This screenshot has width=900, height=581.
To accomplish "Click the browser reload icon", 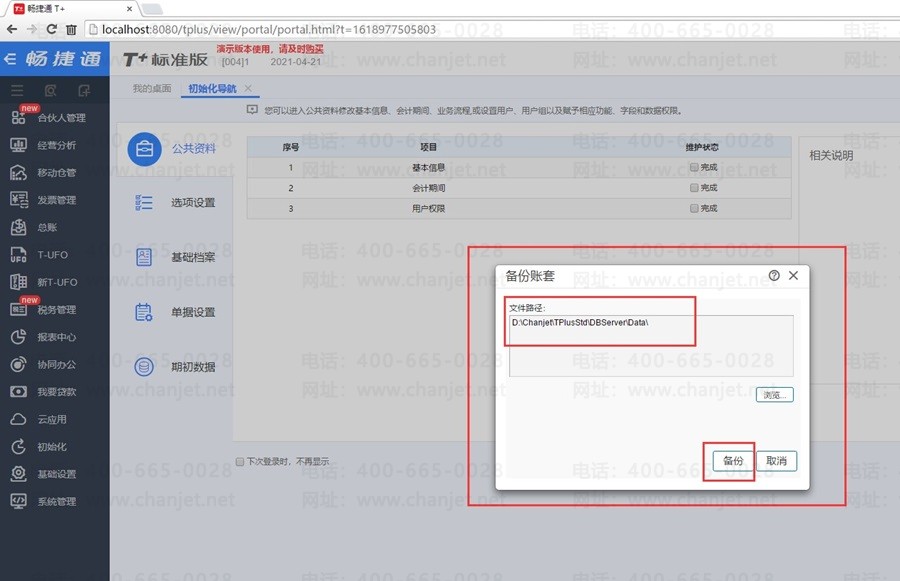I will tap(52, 29).
